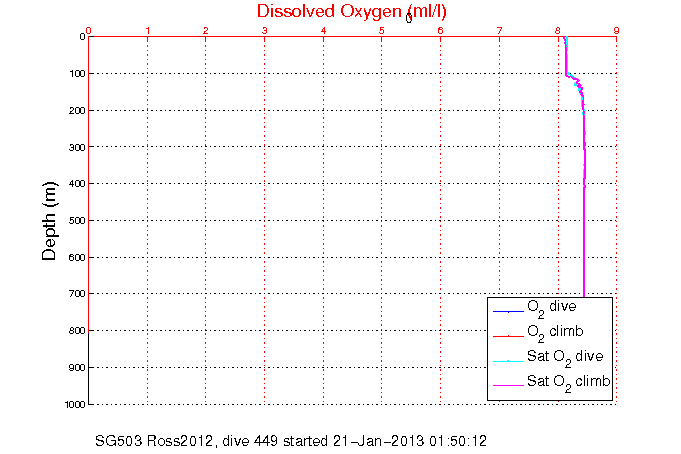Viewport: 681px width, 454px height.
Task: Click the x-axis tick label '1'
Action: (148, 31)
